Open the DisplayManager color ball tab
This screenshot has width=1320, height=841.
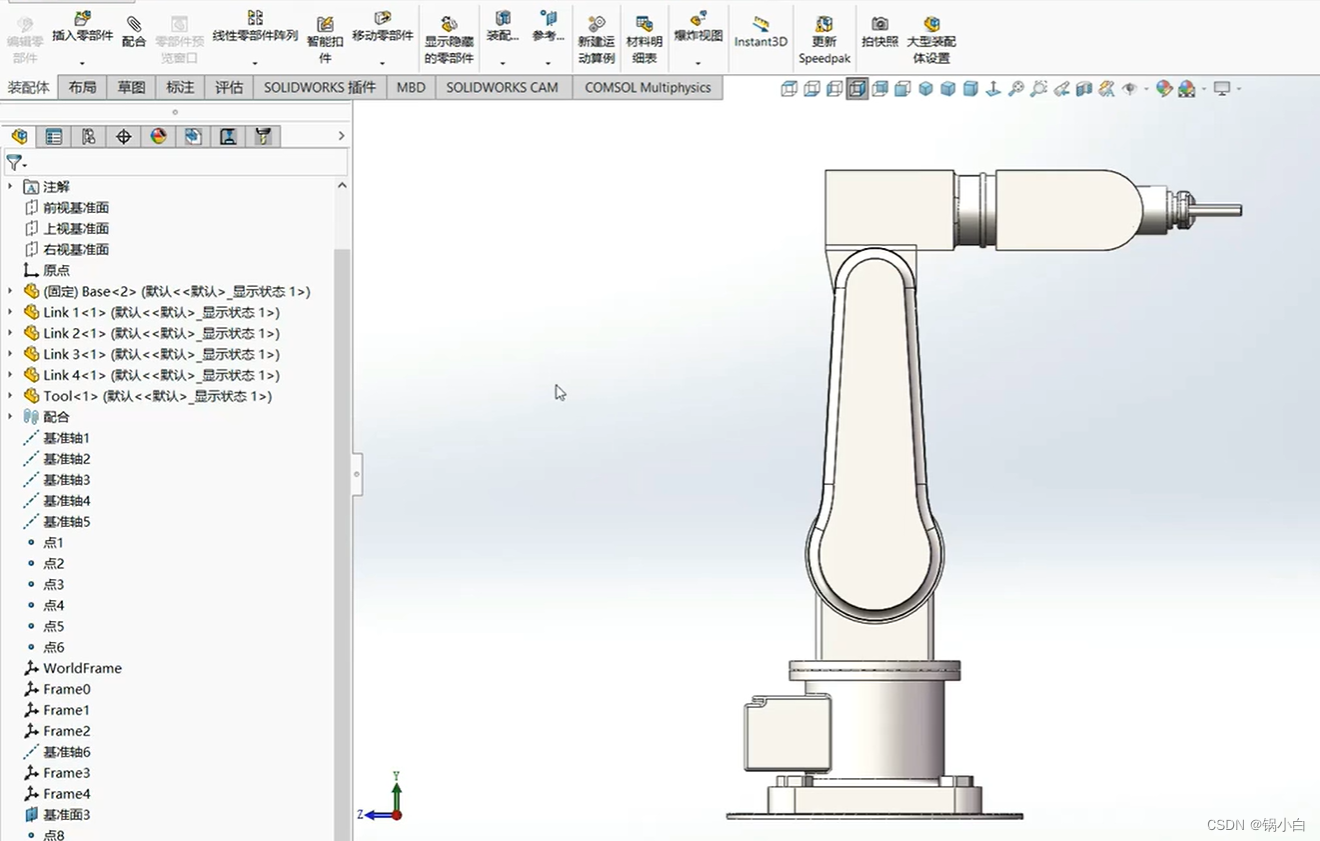click(158, 137)
